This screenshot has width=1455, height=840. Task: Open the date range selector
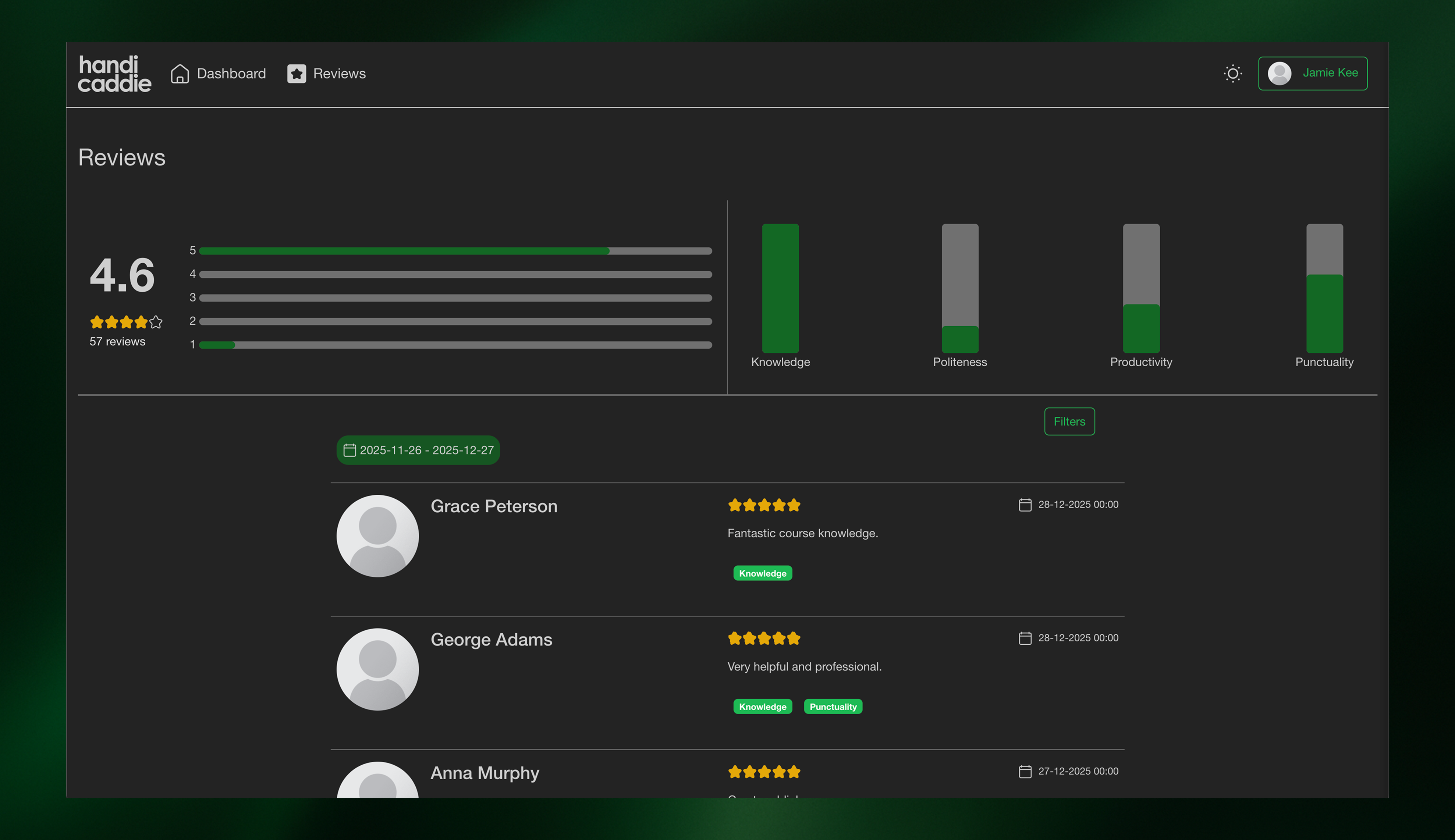(x=418, y=450)
